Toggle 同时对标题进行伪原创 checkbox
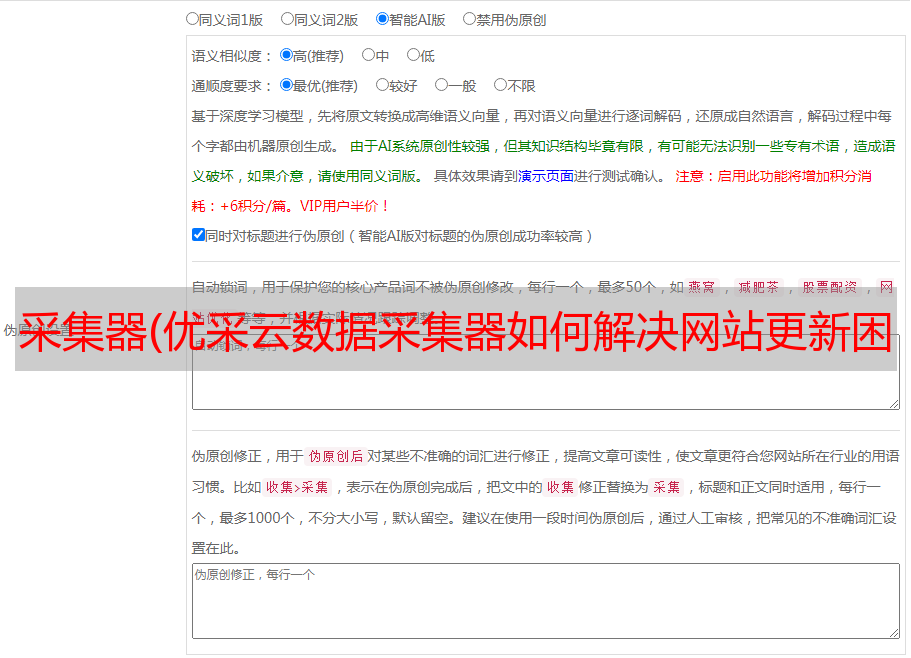The width and height of the screenshot is (911, 658). [x=198, y=235]
